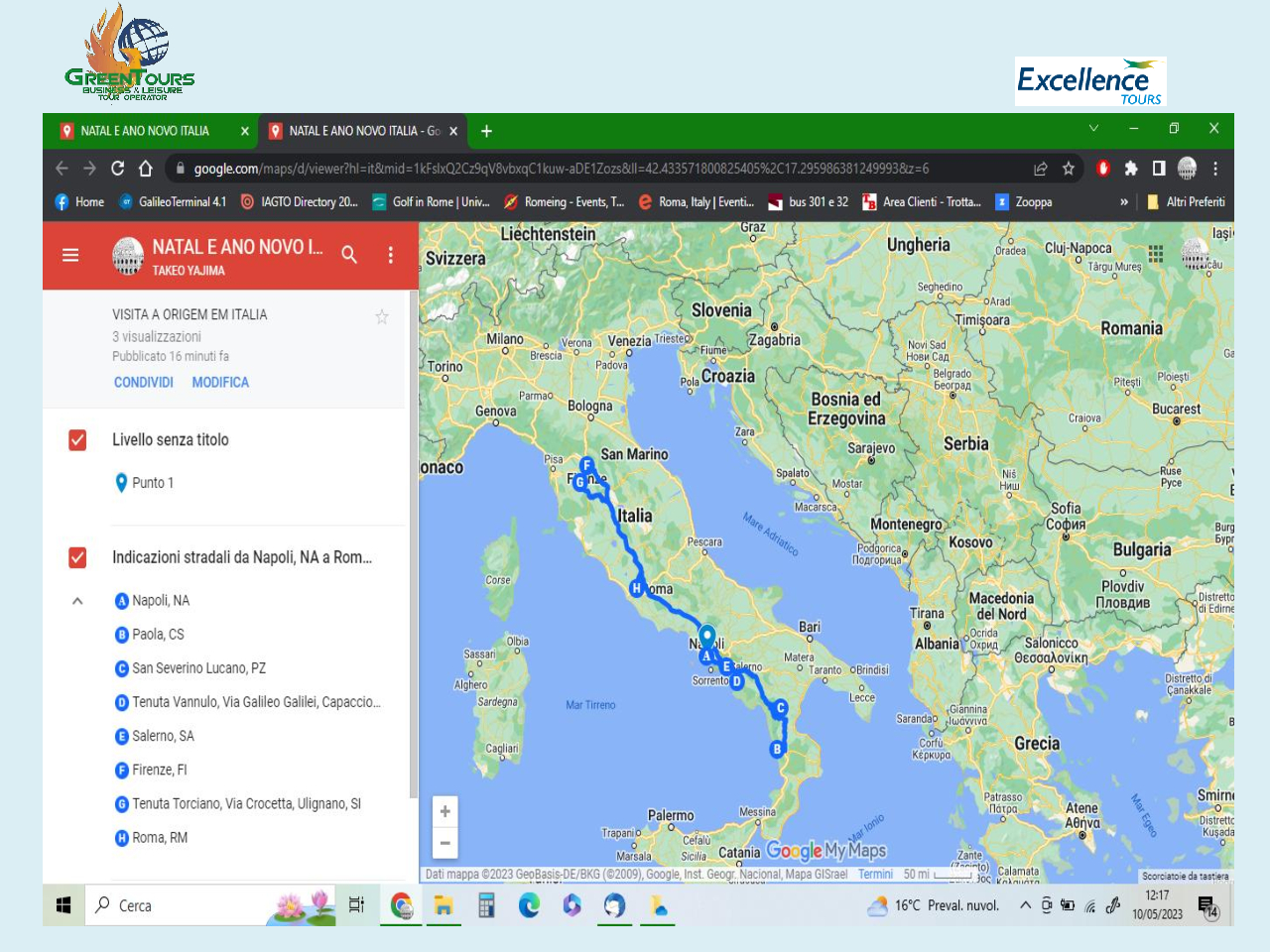Click Scorciatoie da tastiera below the map
1270x952 pixels.
click(x=1185, y=876)
